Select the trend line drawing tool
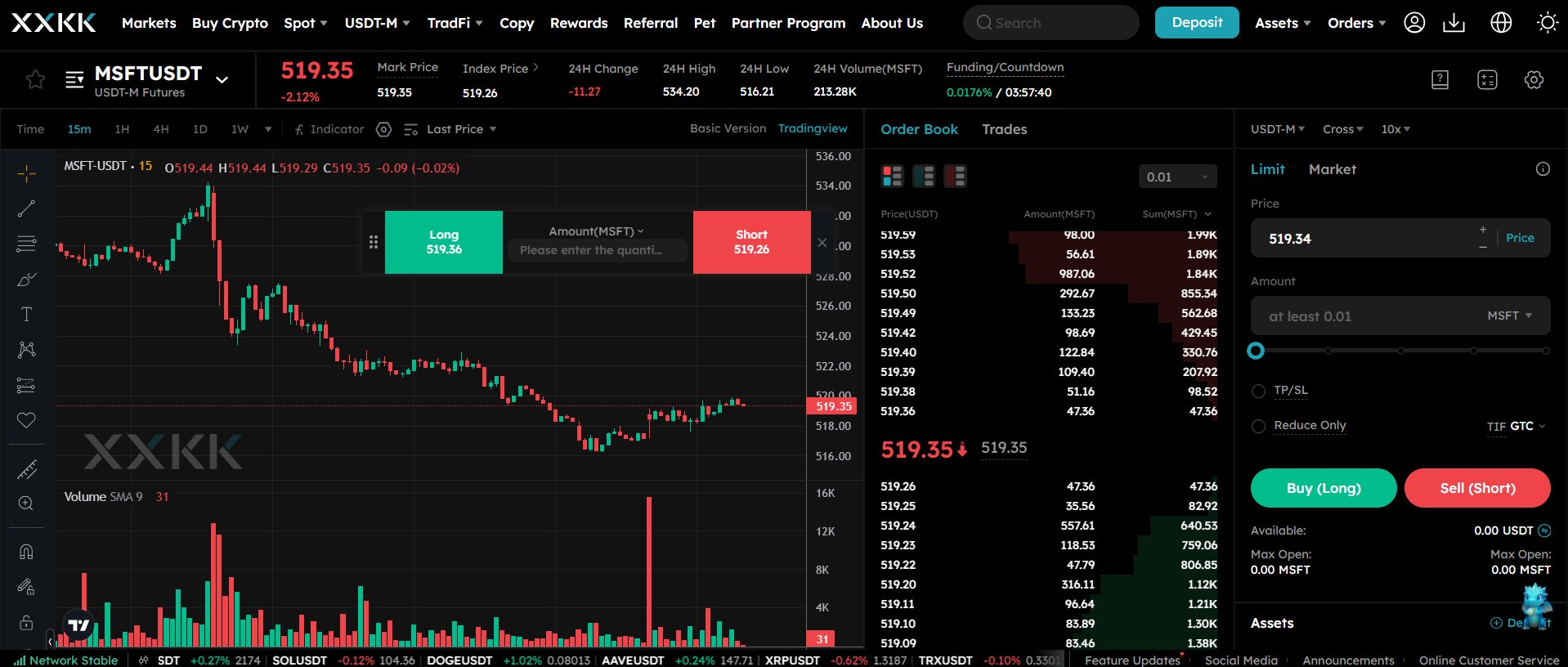The height and width of the screenshot is (667, 1568). pos(26,208)
